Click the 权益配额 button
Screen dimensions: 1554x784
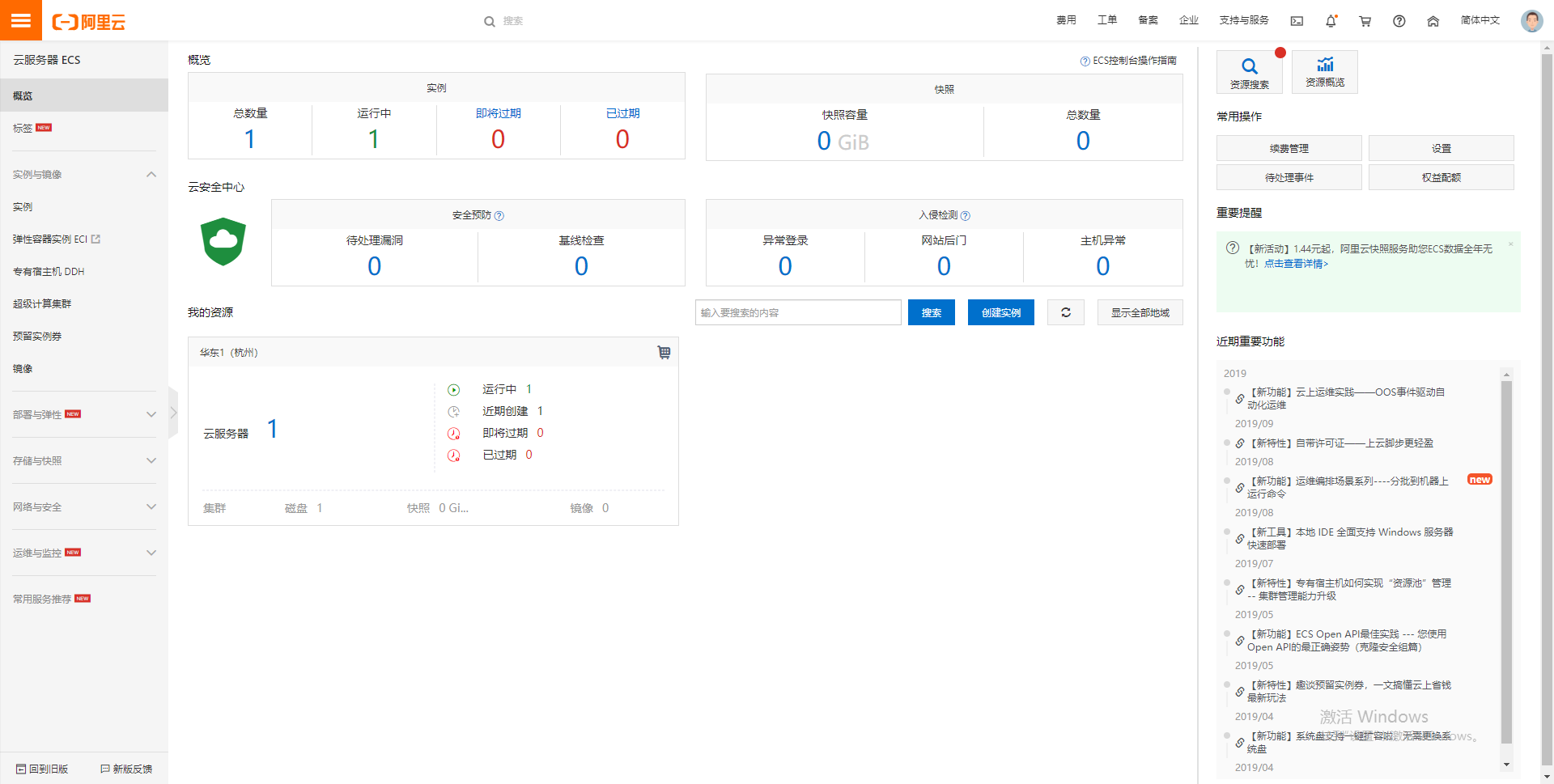coord(1441,177)
